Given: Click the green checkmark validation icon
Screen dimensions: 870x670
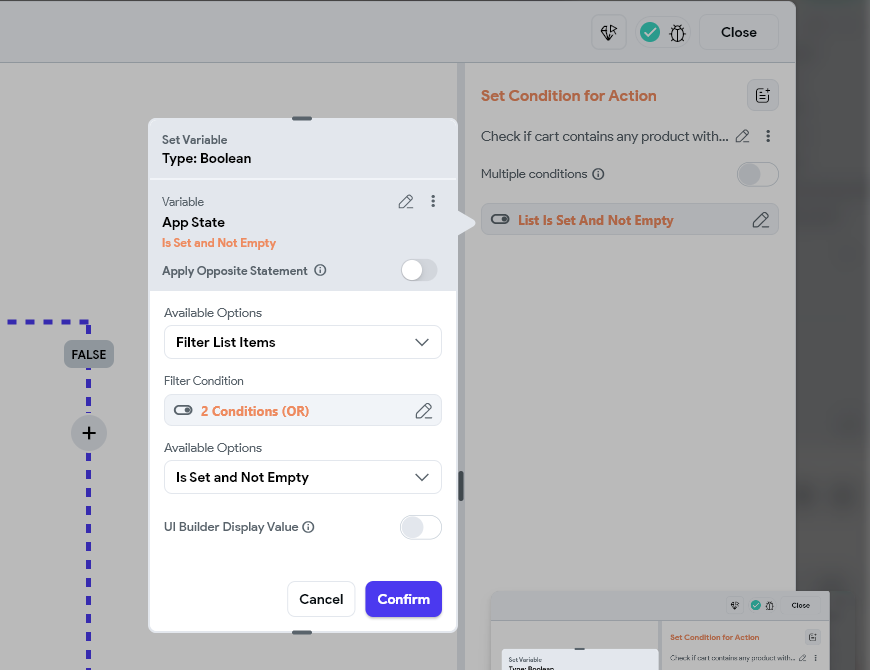Looking at the screenshot, I should tap(650, 32).
